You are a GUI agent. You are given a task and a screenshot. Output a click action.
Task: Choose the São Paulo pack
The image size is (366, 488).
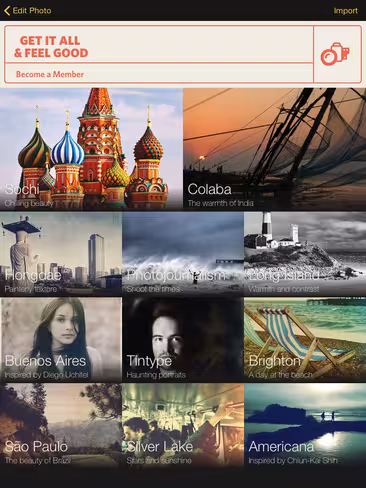[x=61, y=425]
